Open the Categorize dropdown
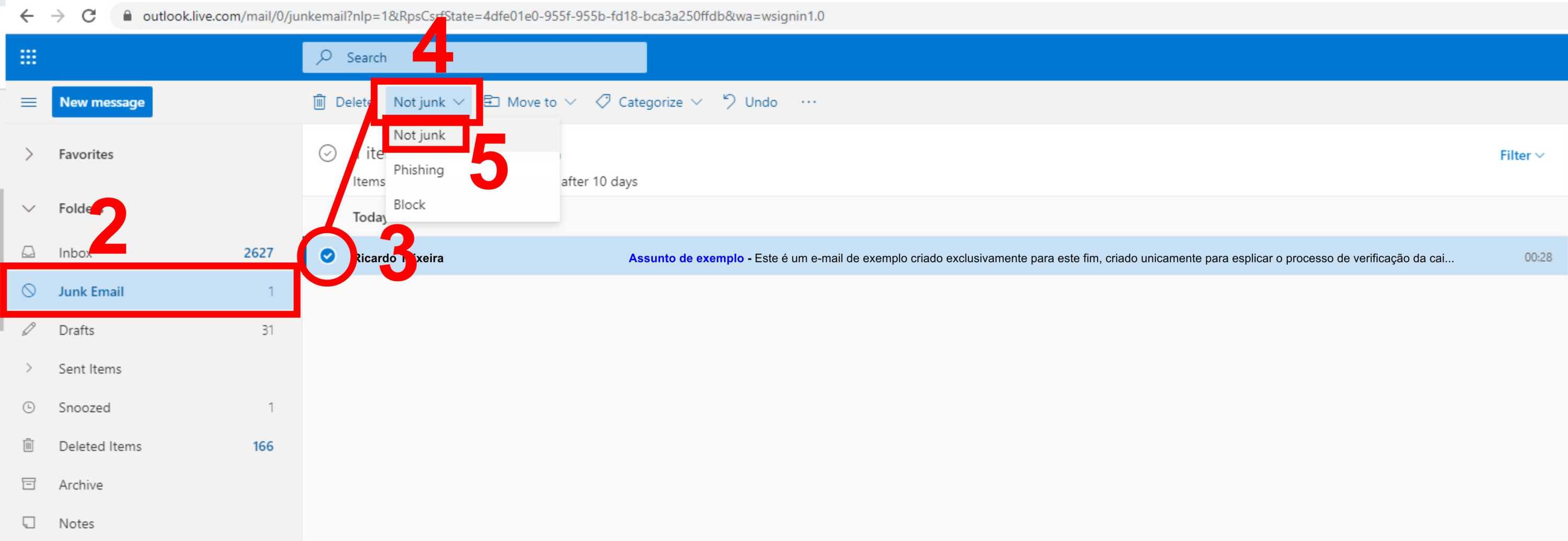This screenshot has height=541, width=1568. pyautogui.click(x=650, y=102)
